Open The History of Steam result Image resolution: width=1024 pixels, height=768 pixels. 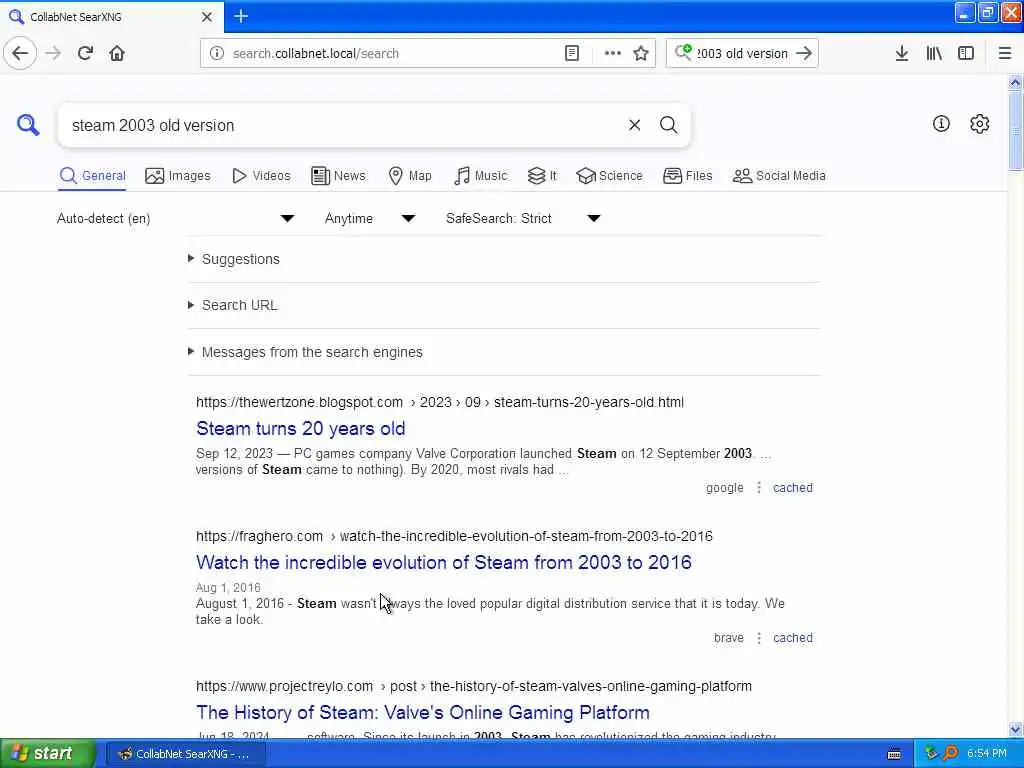[423, 712]
